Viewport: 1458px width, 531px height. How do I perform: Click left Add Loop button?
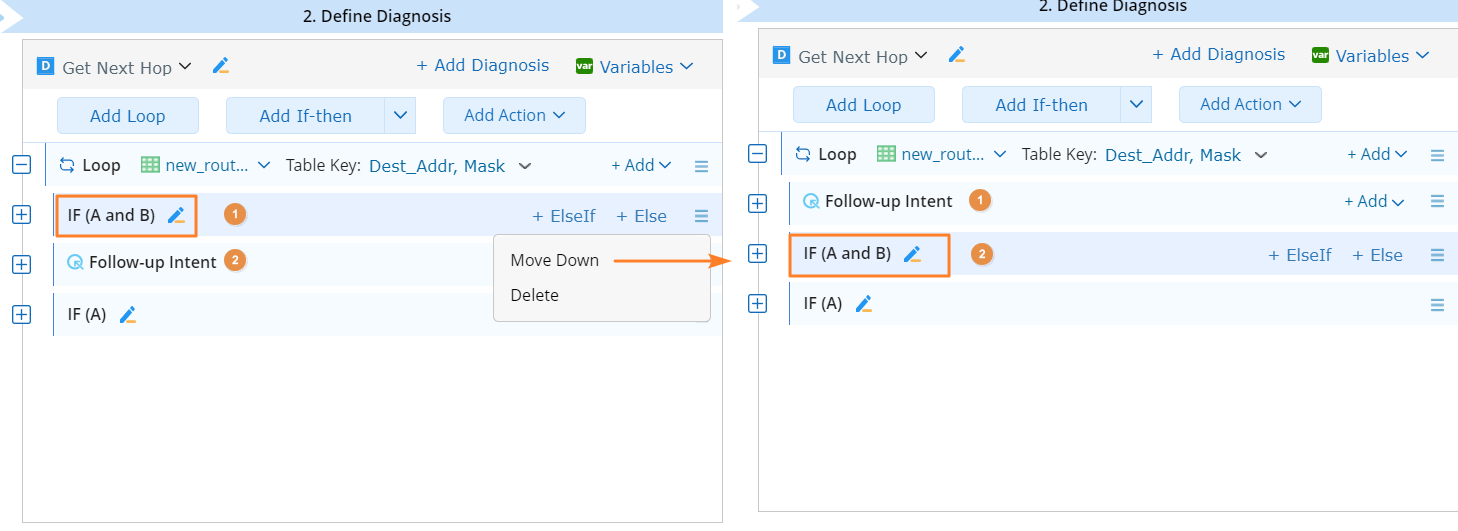click(x=127, y=115)
